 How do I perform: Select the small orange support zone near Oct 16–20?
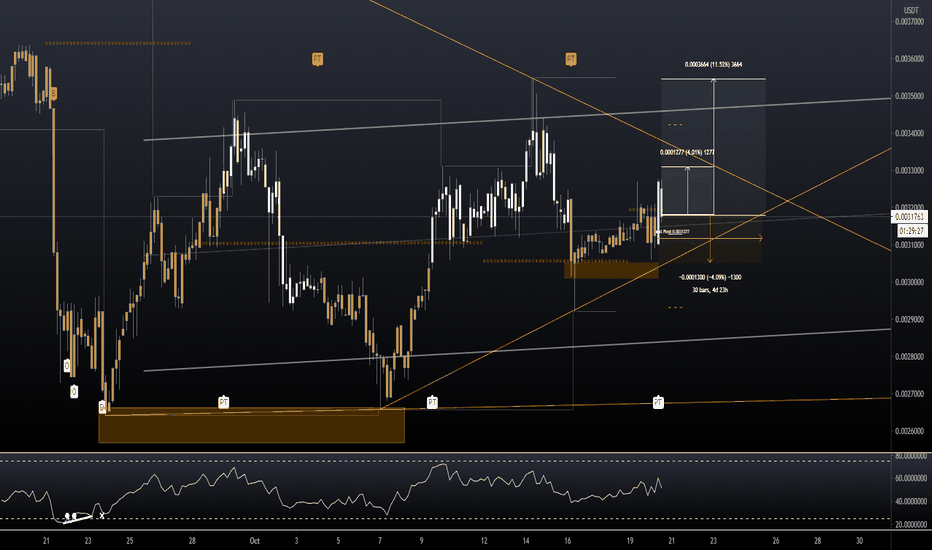click(x=611, y=271)
